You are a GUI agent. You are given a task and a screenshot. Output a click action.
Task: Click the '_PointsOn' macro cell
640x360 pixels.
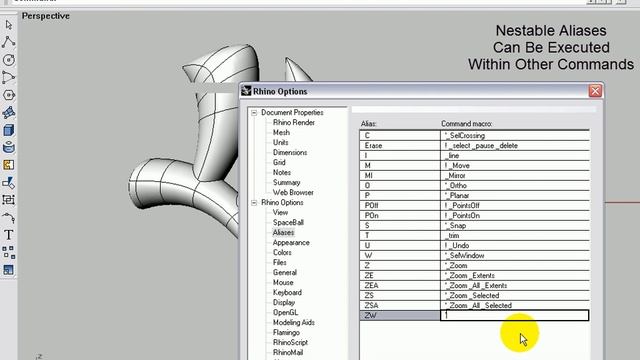pyautogui.click(x=515, y=216)
